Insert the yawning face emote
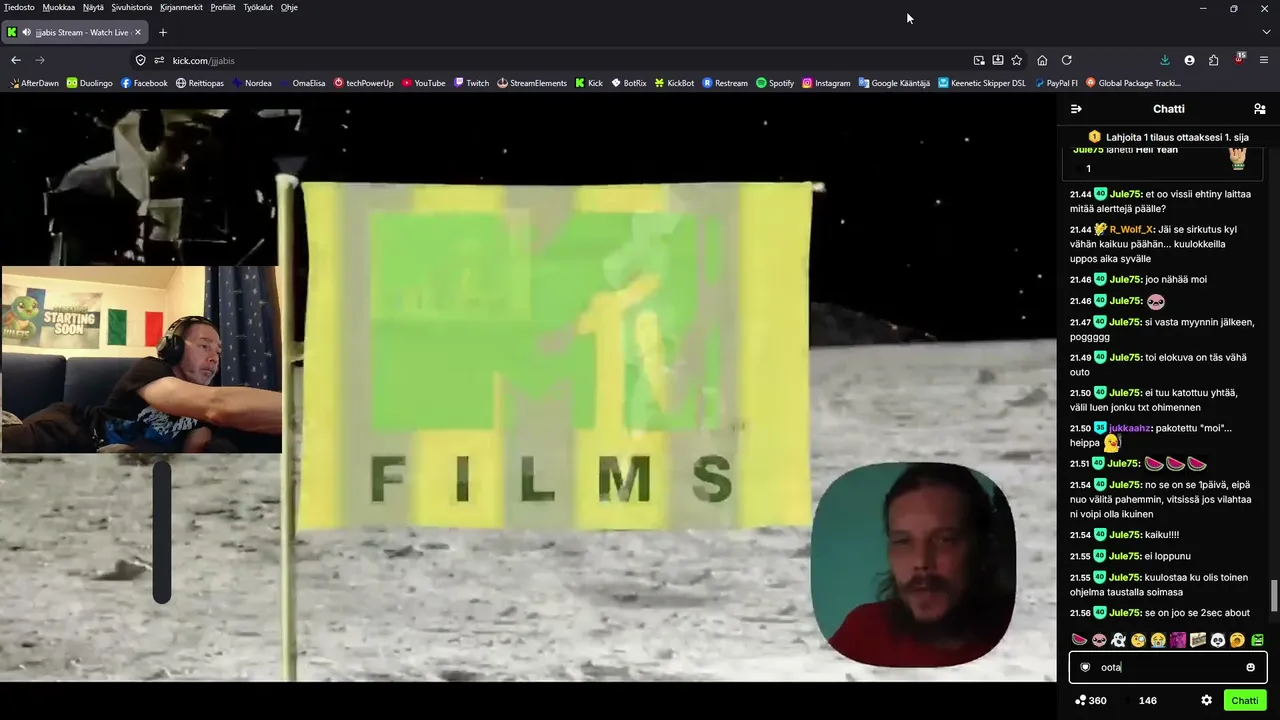 click(x=1237, y=640)
